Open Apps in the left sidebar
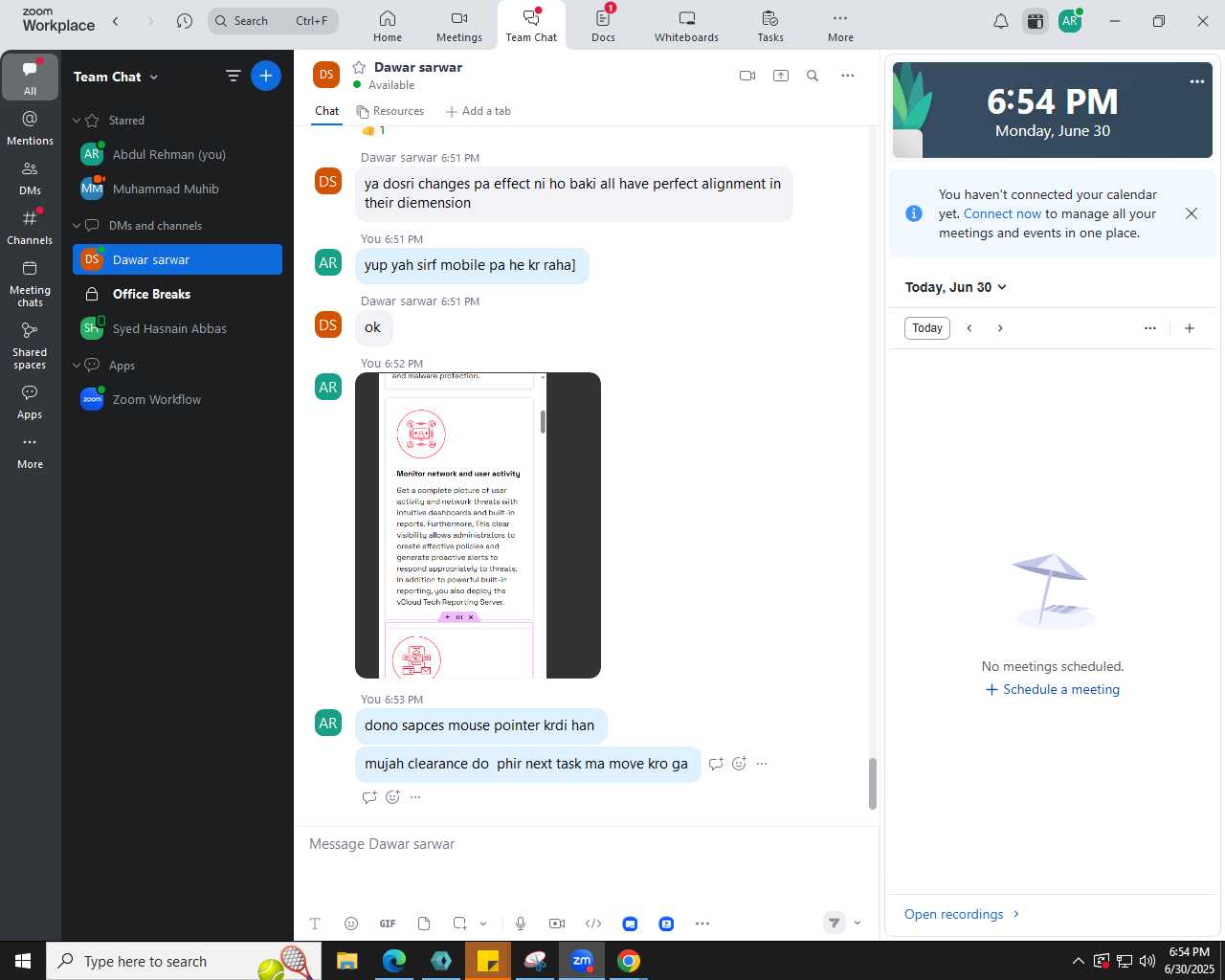This screenshot has width=1225, height=980. tap(30, 402)
